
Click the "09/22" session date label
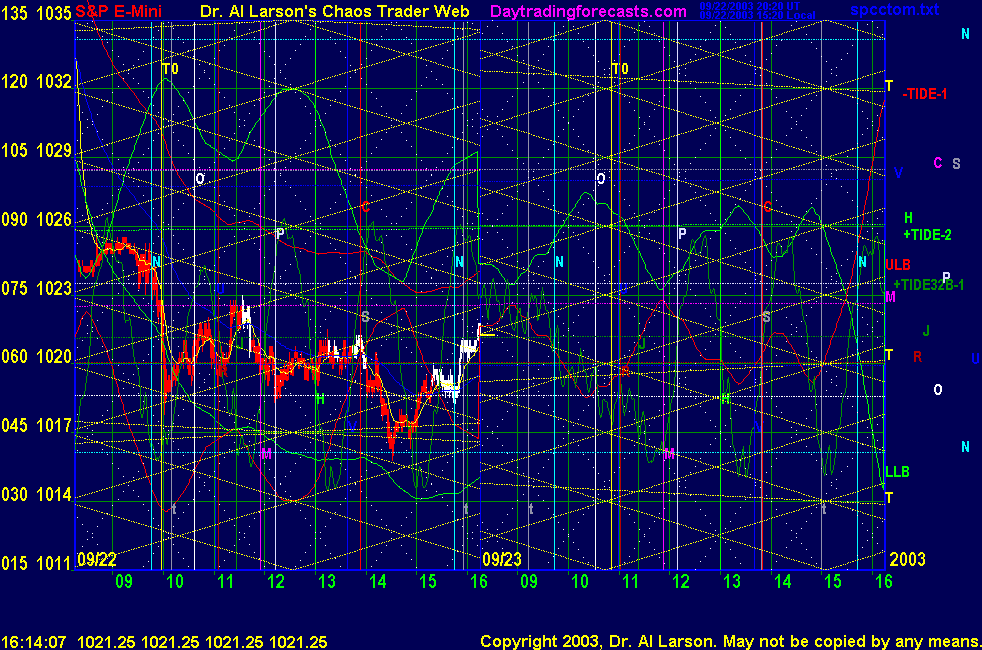click(x=96, y=559)
